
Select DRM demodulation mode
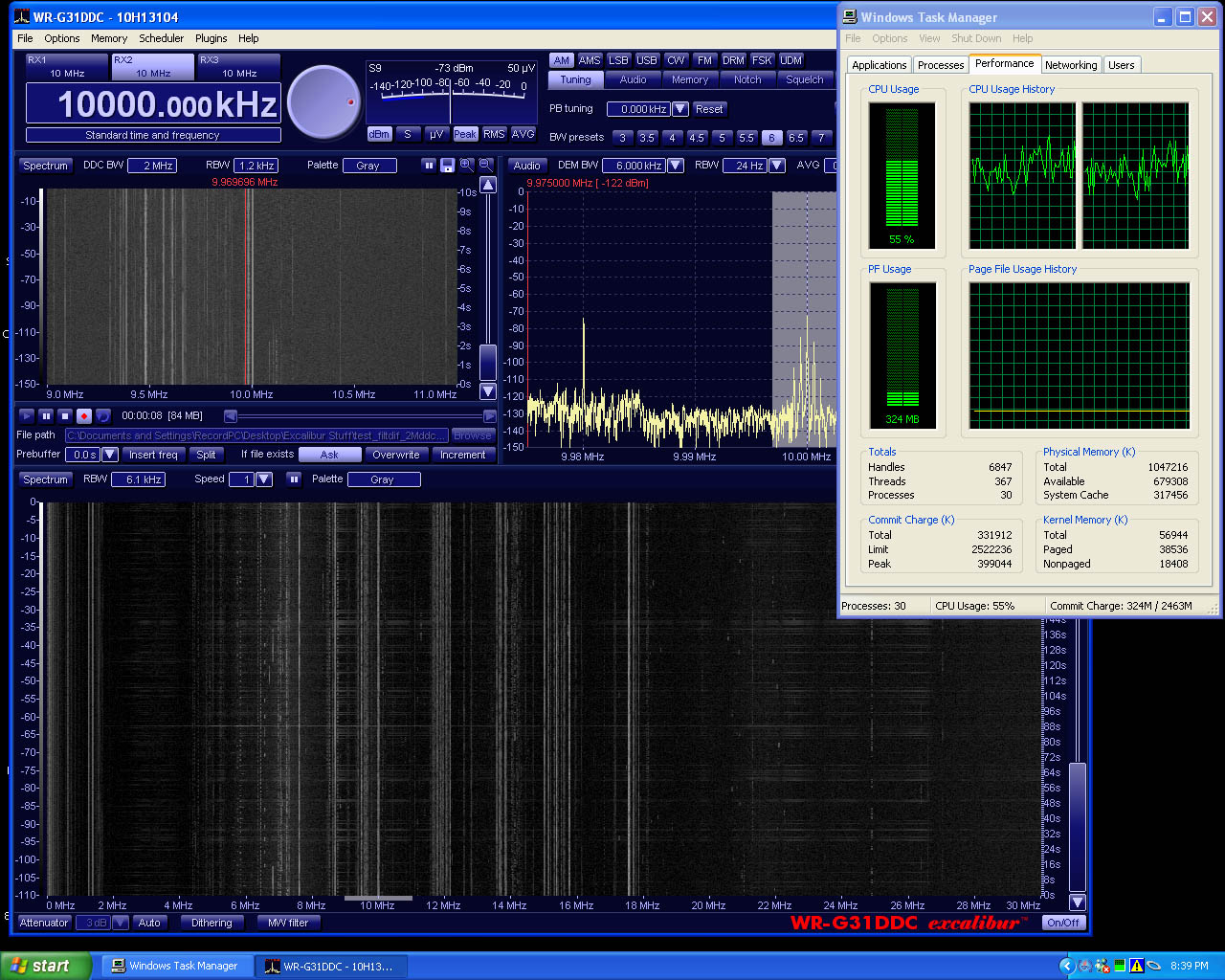(x=734, y=60)
